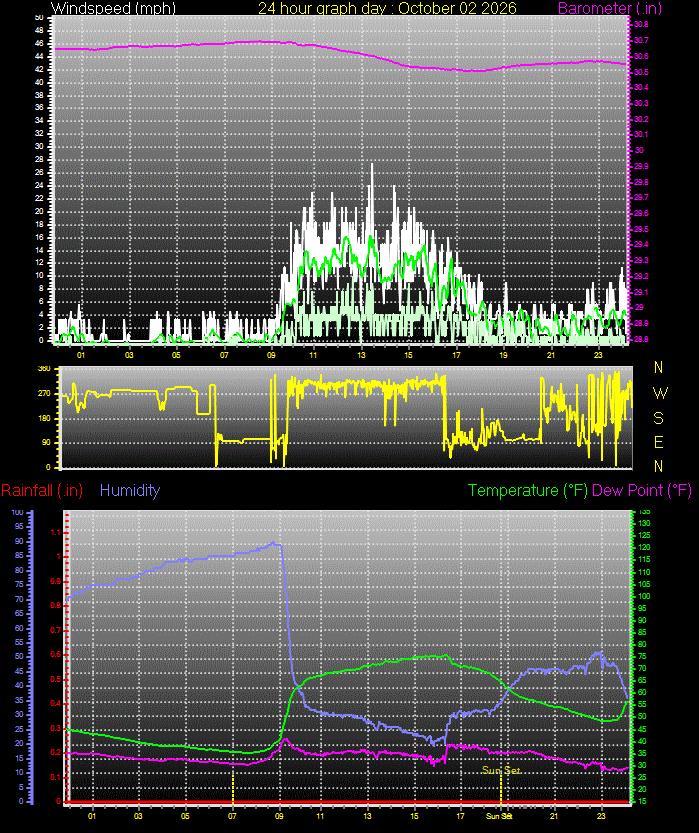Click the green 'Temperature (°F)' label

[x=528, y=490]
